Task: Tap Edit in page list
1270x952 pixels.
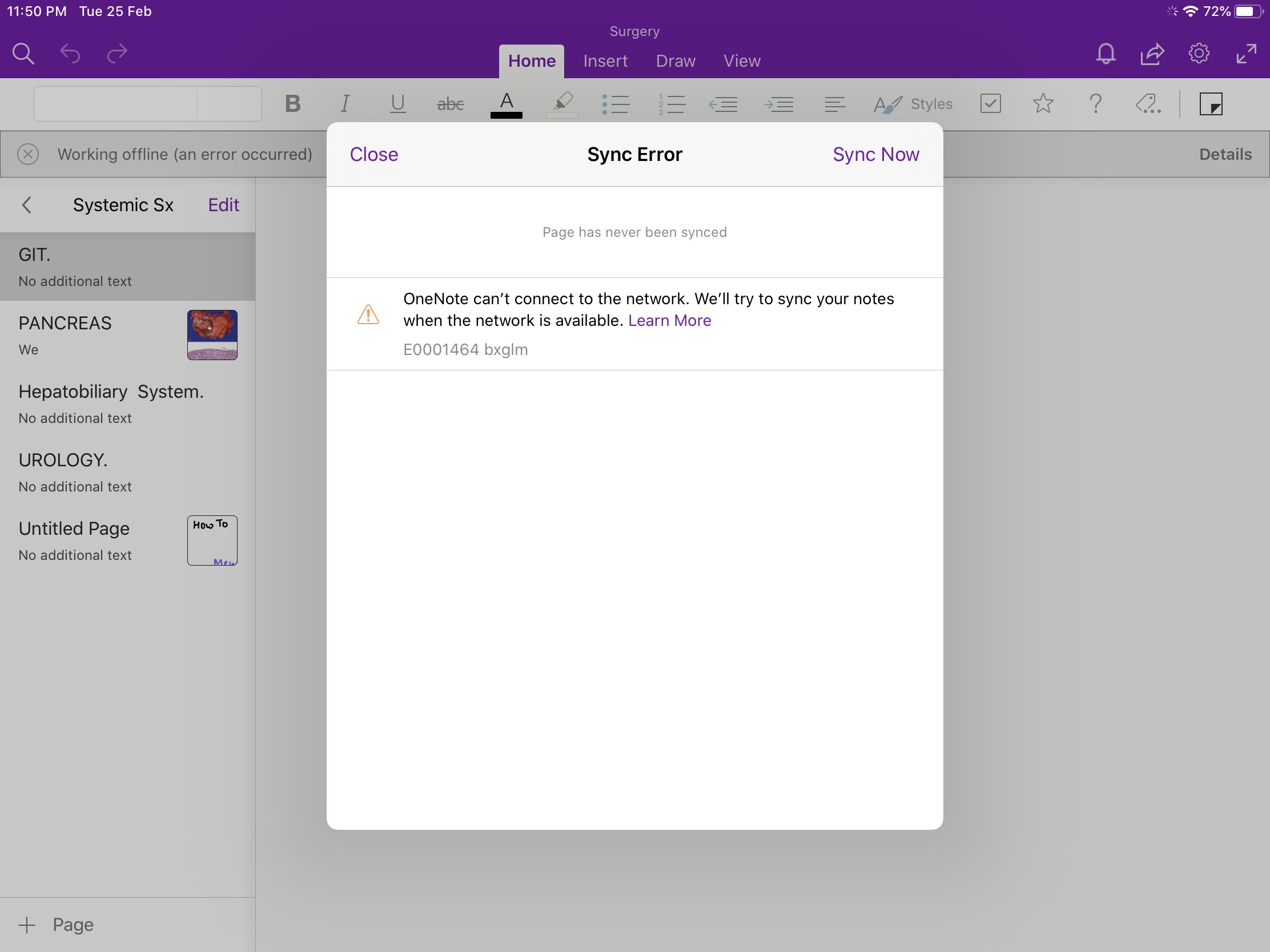Action: pyautogui.click(x=223, y=205)
